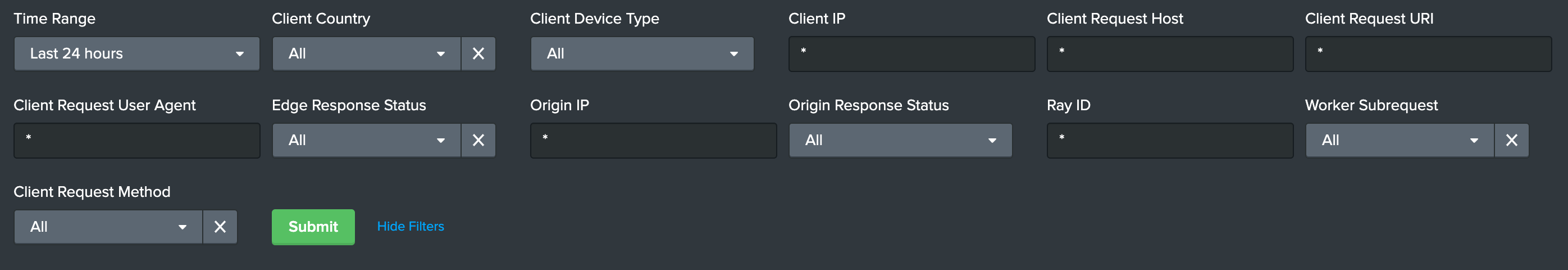Click the Hide Filters link
Screen dimensions: 1568x270
tap(411, 226)
